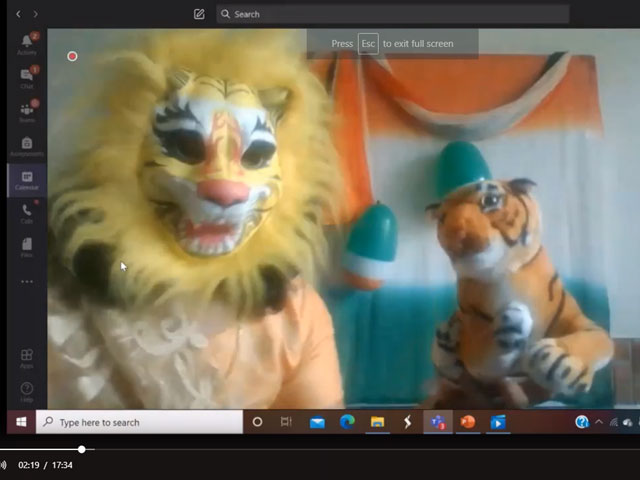Start a new chat with compose icon
The height and width of the screenshot is (480, 640).
(199, 14)
